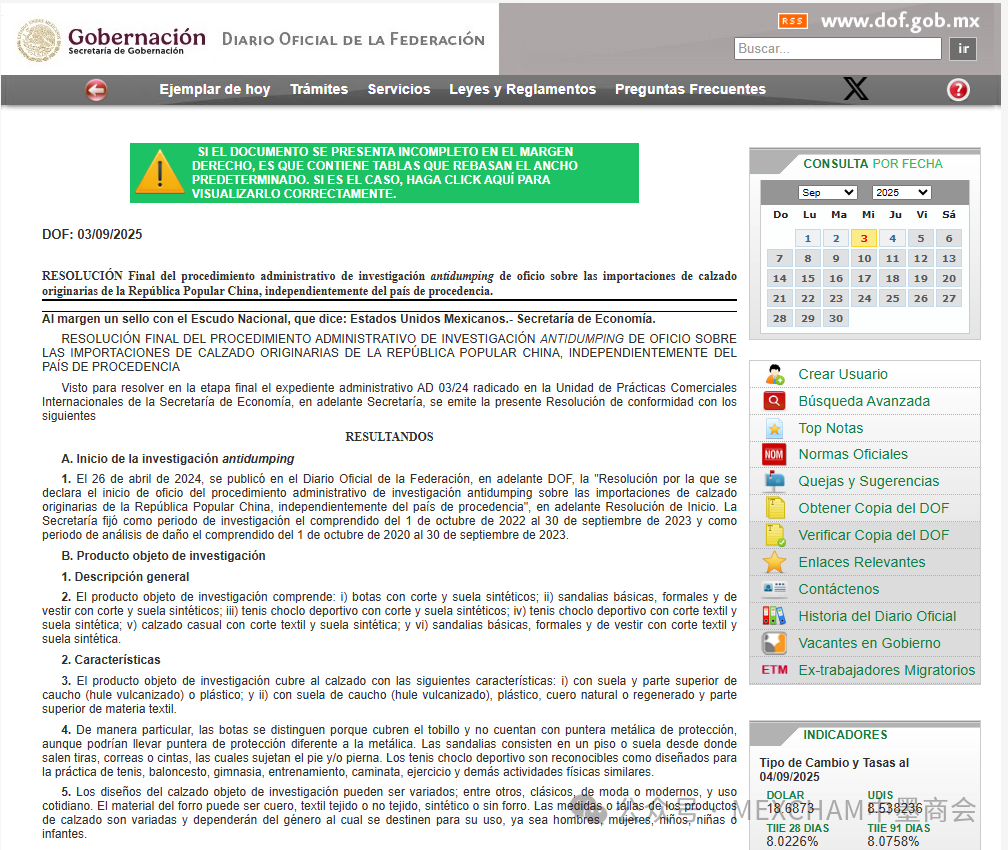This screenshot has width=1008, height=850.
Task: Click the red help question mark icon
Action: [958, 90]
